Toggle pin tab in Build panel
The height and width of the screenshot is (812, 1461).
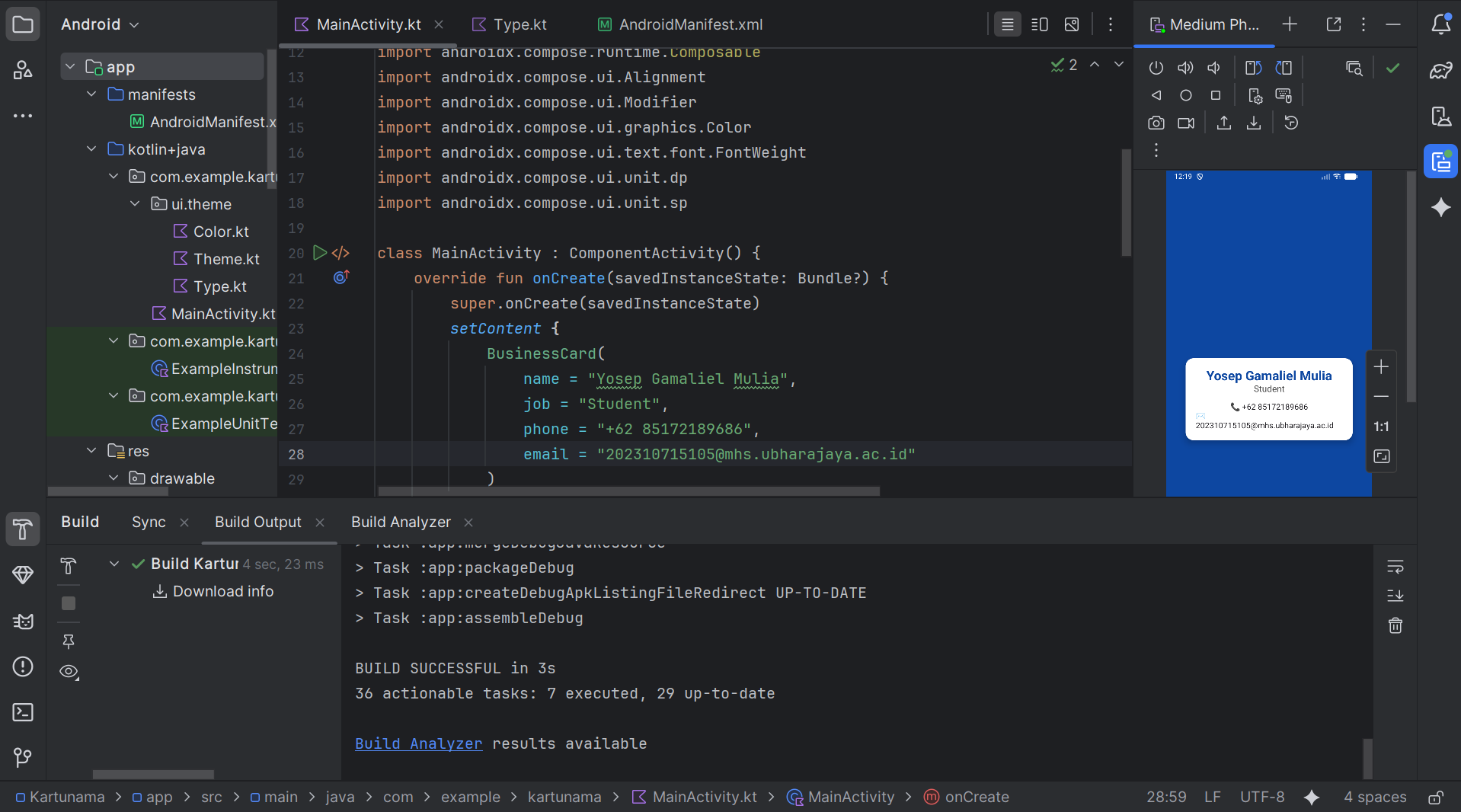coord(69,641)
